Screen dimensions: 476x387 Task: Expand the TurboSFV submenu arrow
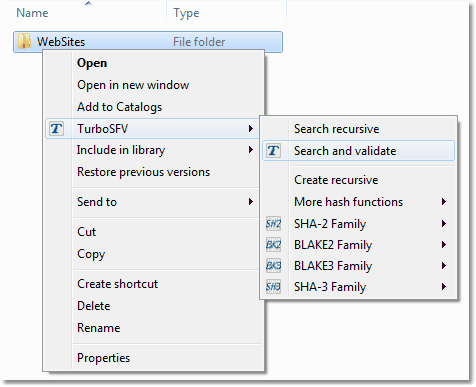pos(251,129)
